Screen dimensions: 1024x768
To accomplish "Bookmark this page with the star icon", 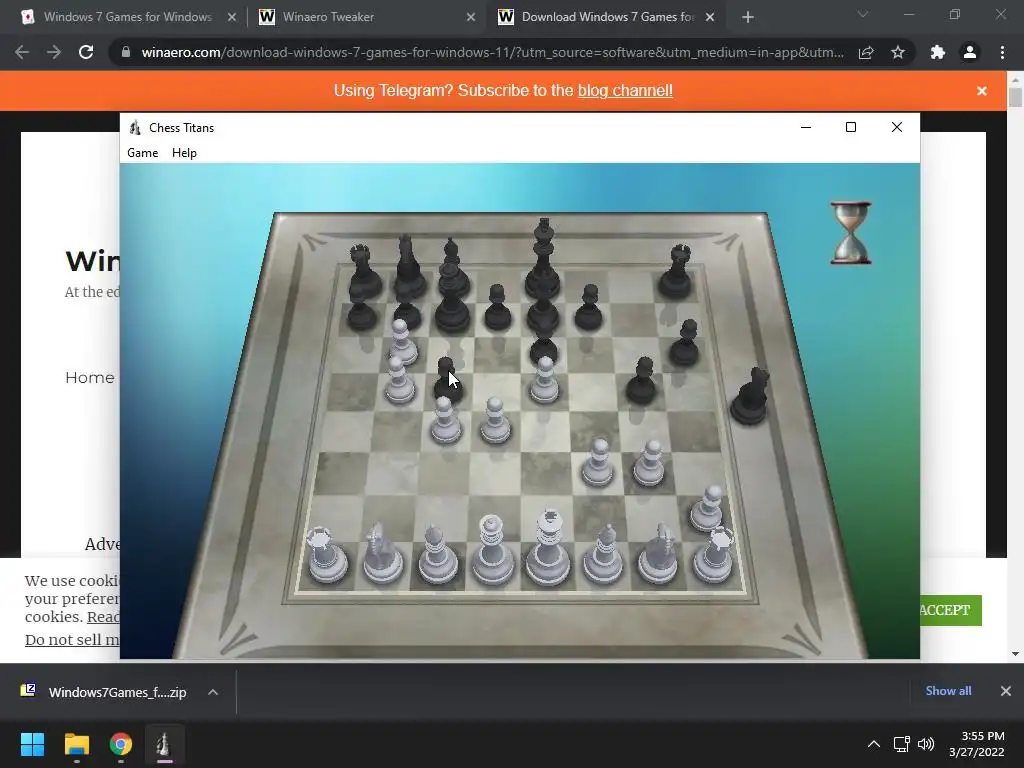I will pos(898,52).
